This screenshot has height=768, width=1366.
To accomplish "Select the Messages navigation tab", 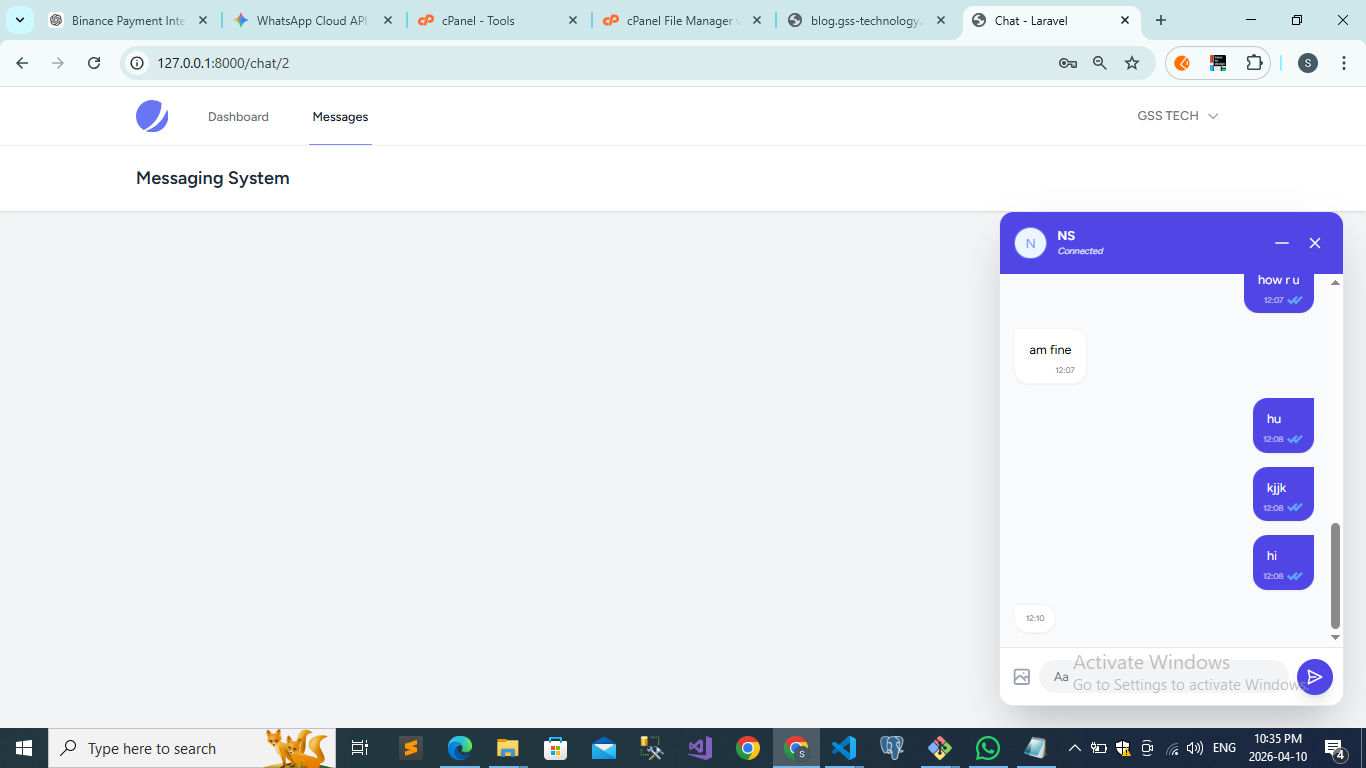I will point(340,117).
